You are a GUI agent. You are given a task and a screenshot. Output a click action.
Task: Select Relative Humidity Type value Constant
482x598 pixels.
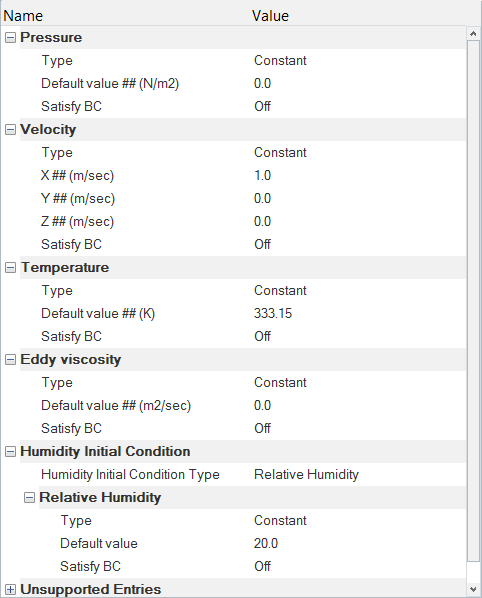coord(280,521)
